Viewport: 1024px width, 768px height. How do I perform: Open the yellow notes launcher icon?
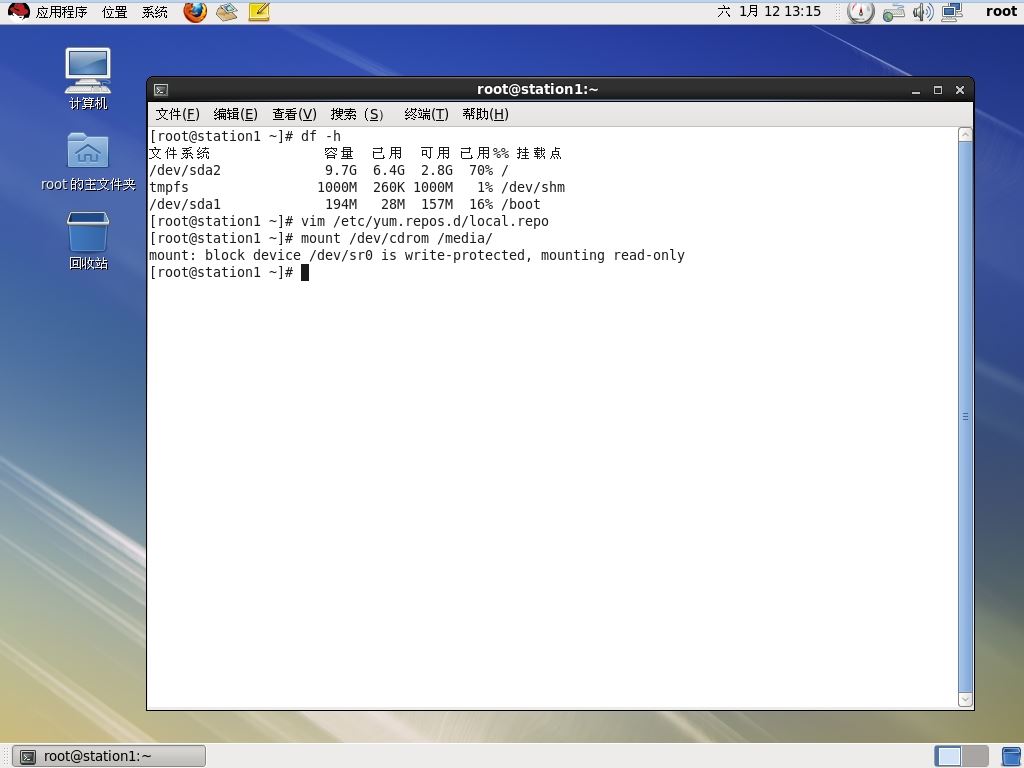tap(259, 12)
